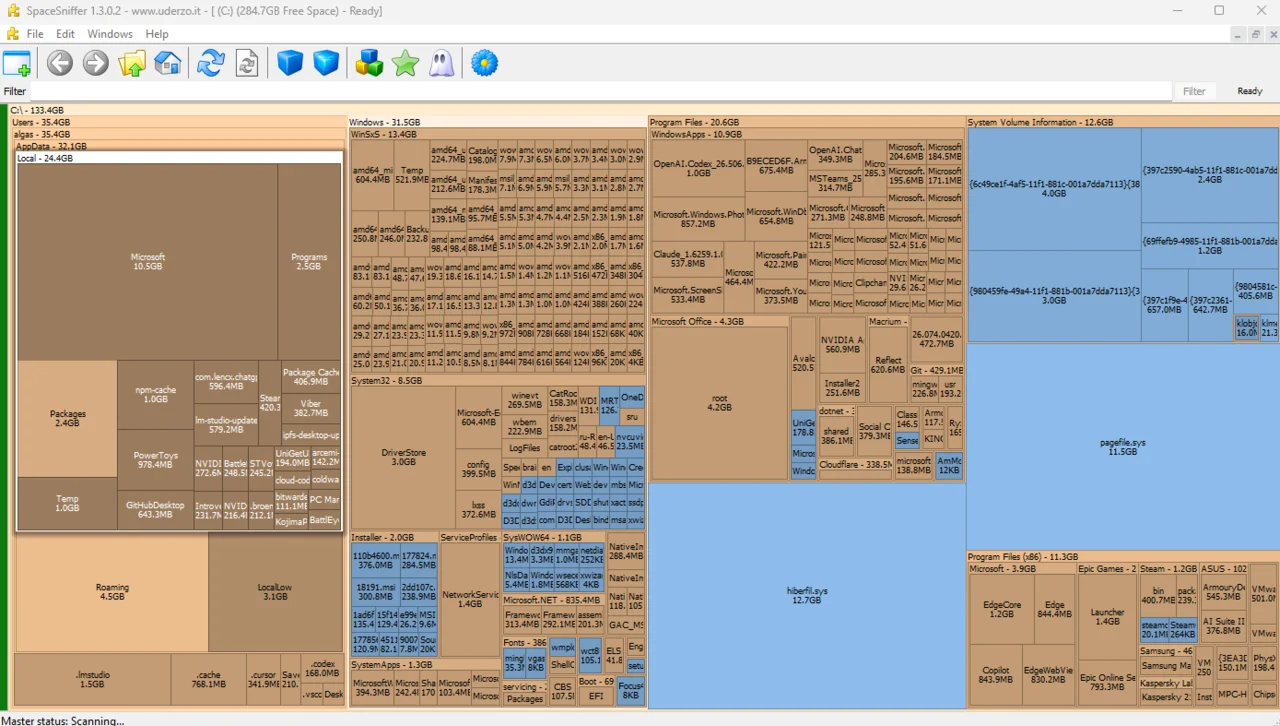Select the Programs 2.5GB block
This screenshot has width=1280, height=726.
(309, 262)
